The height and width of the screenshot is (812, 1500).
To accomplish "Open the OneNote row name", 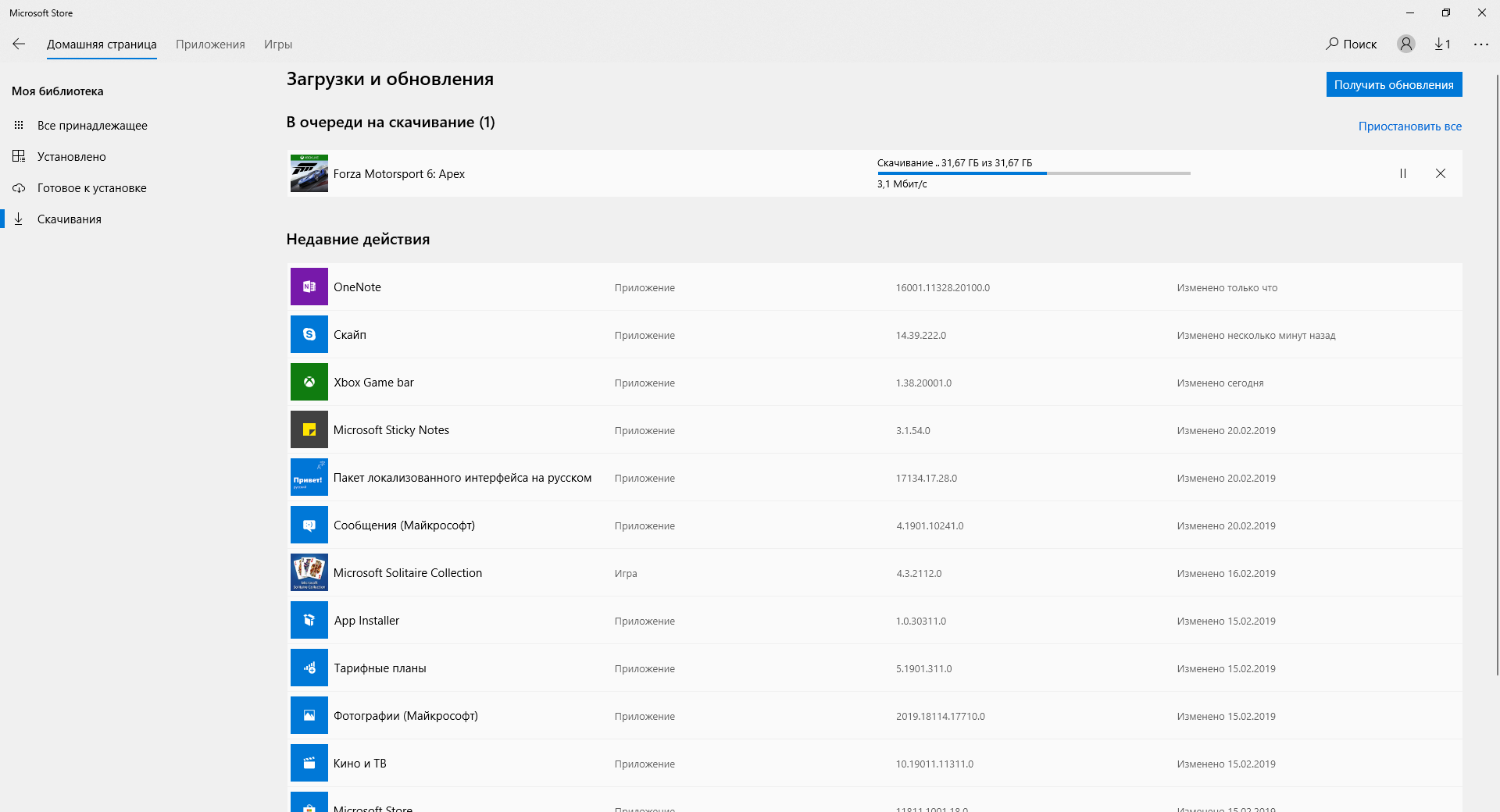I will point(357,287).
